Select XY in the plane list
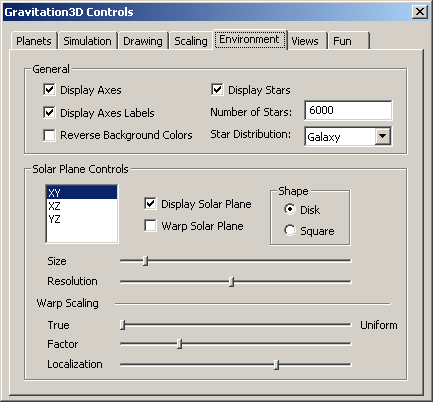 click(82, 193)
